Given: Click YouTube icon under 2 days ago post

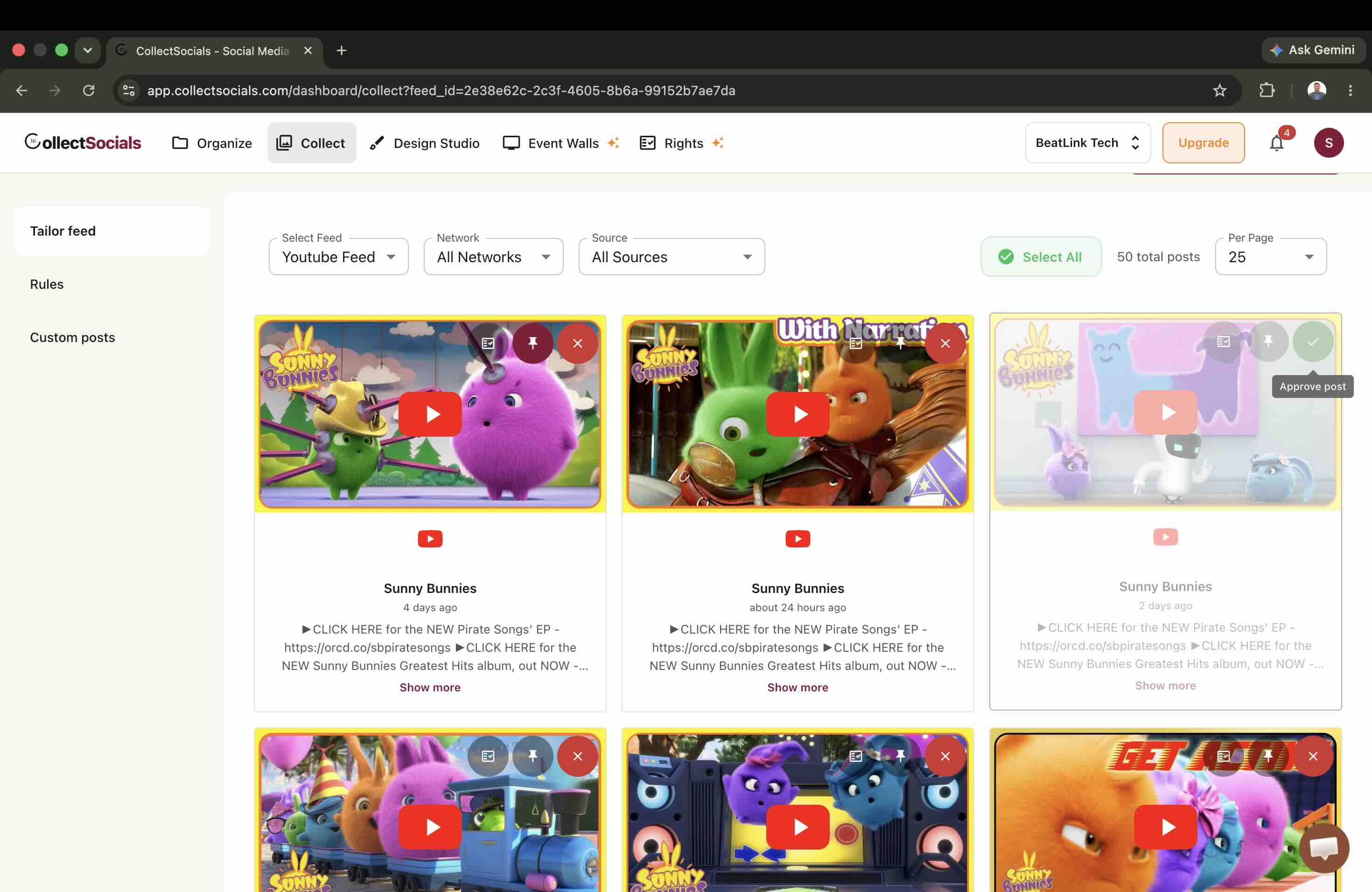Looking at the screenshot, I should pyautogui.click(x=1166, y=537).
